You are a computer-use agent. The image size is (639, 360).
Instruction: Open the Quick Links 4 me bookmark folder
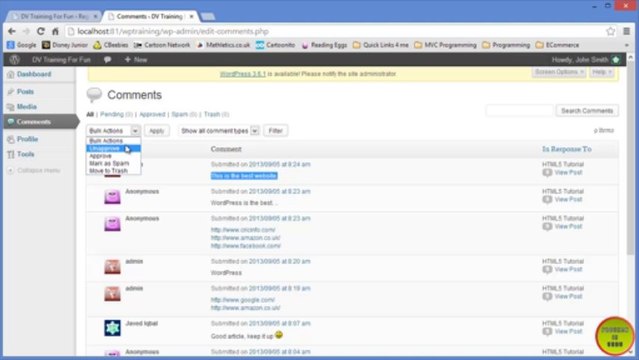(381, 45)
